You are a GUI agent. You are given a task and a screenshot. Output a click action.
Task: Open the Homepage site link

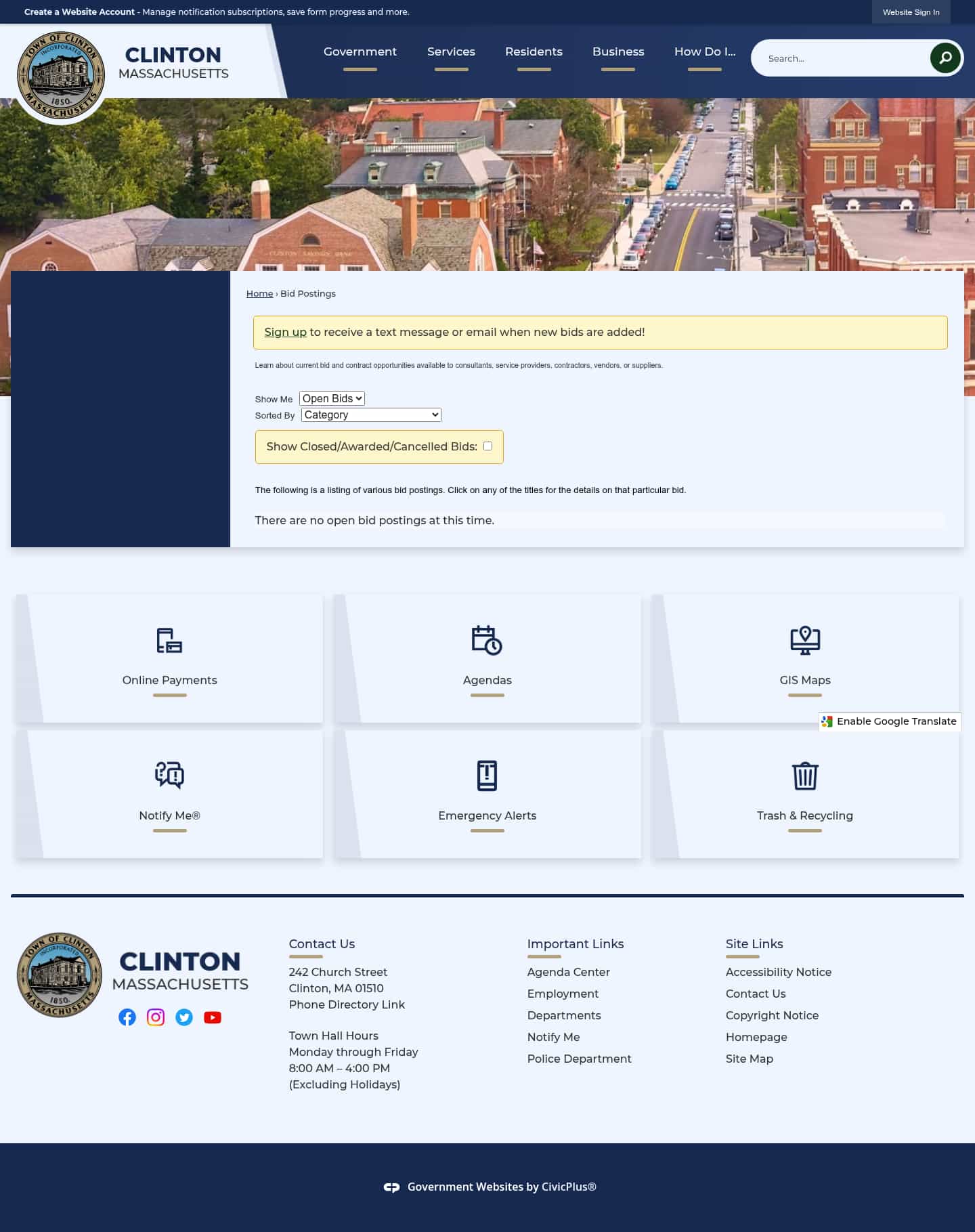click(756, 1037)
